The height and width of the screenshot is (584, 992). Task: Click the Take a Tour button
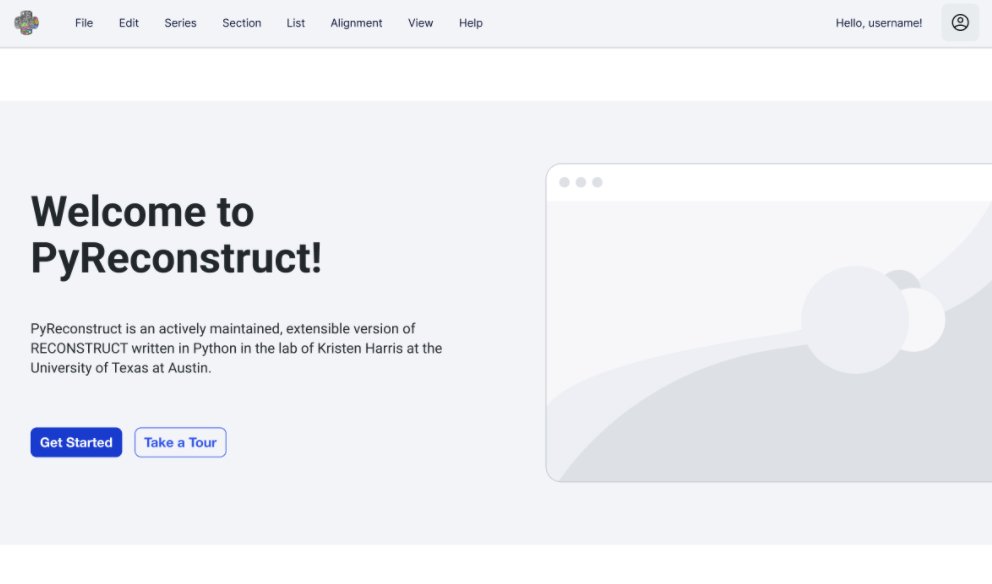pyautogui.click(x=180, y=442)
